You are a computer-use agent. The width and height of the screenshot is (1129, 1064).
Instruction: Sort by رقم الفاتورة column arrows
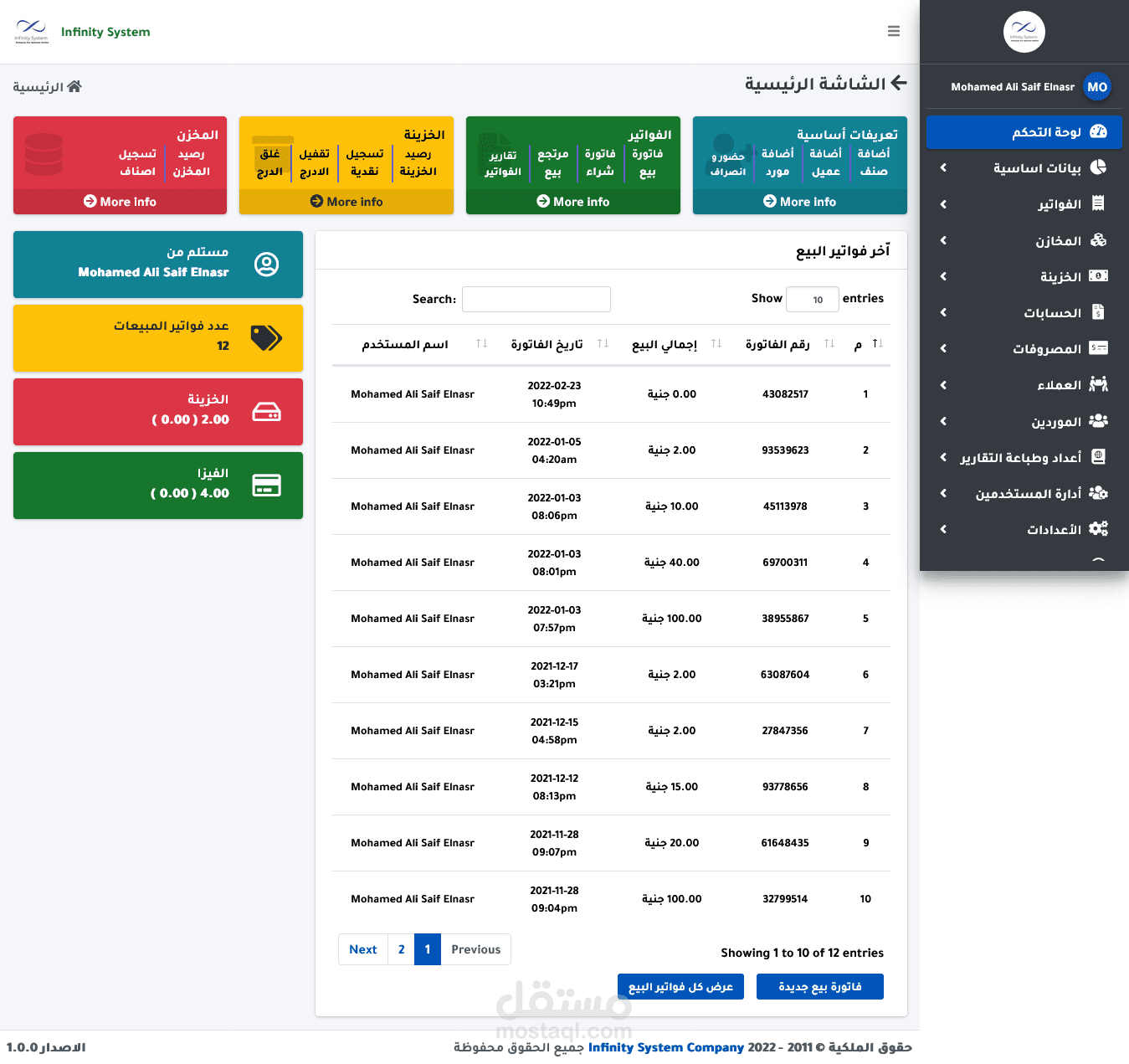829,344
